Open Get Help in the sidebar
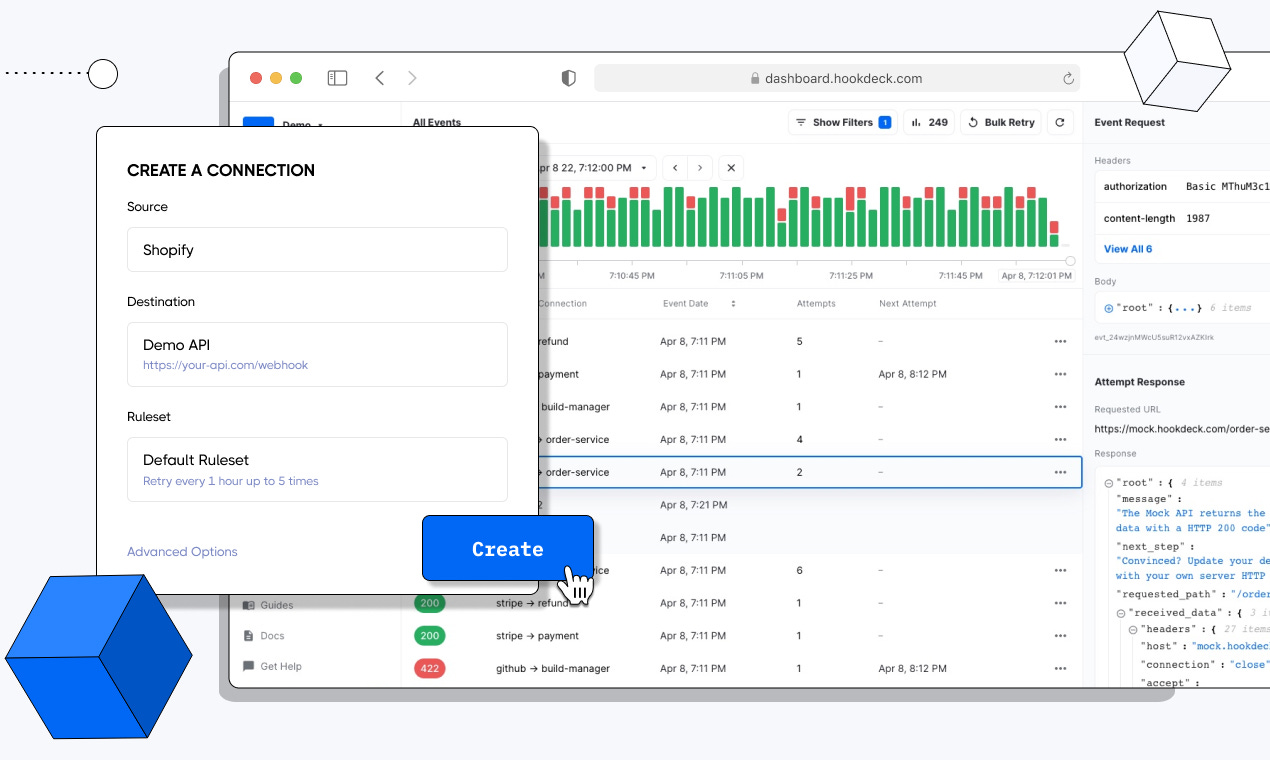This screenshot has width=1270, height=760. click(x=281, y=666)
